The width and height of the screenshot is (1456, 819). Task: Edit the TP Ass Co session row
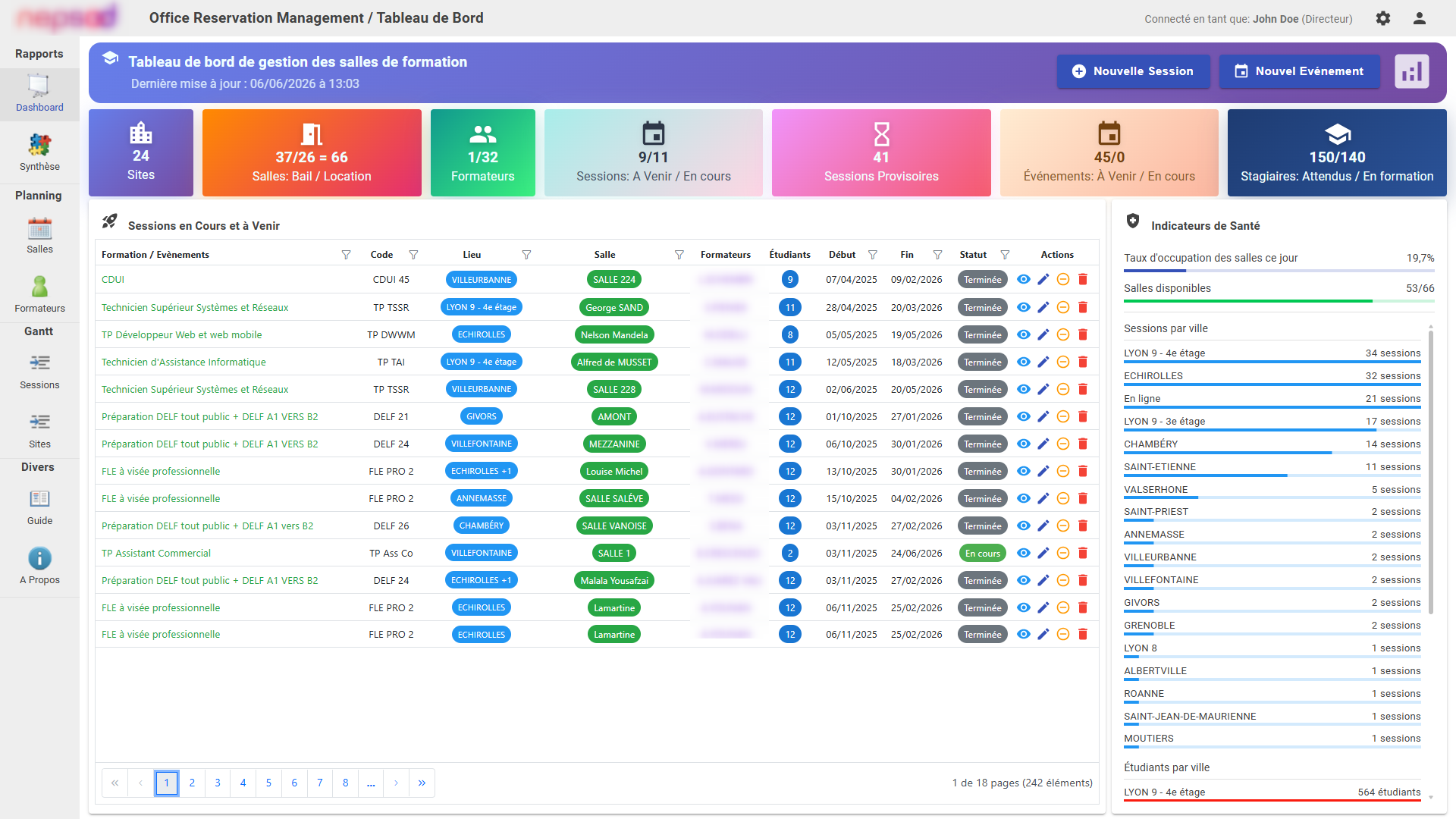(x=1043, y=553)
